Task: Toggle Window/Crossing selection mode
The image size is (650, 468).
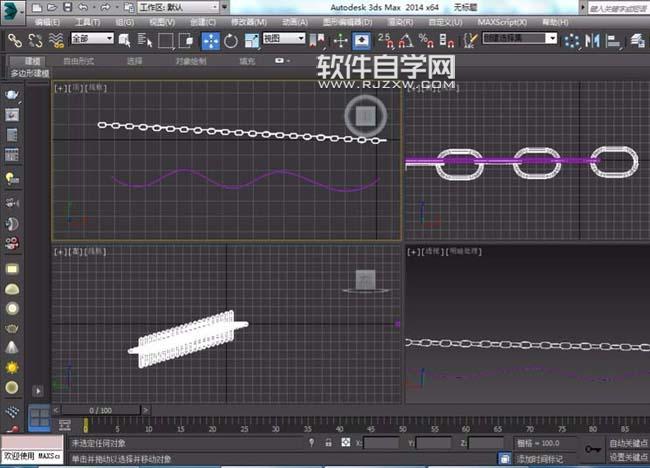Action: coord(186,40)
